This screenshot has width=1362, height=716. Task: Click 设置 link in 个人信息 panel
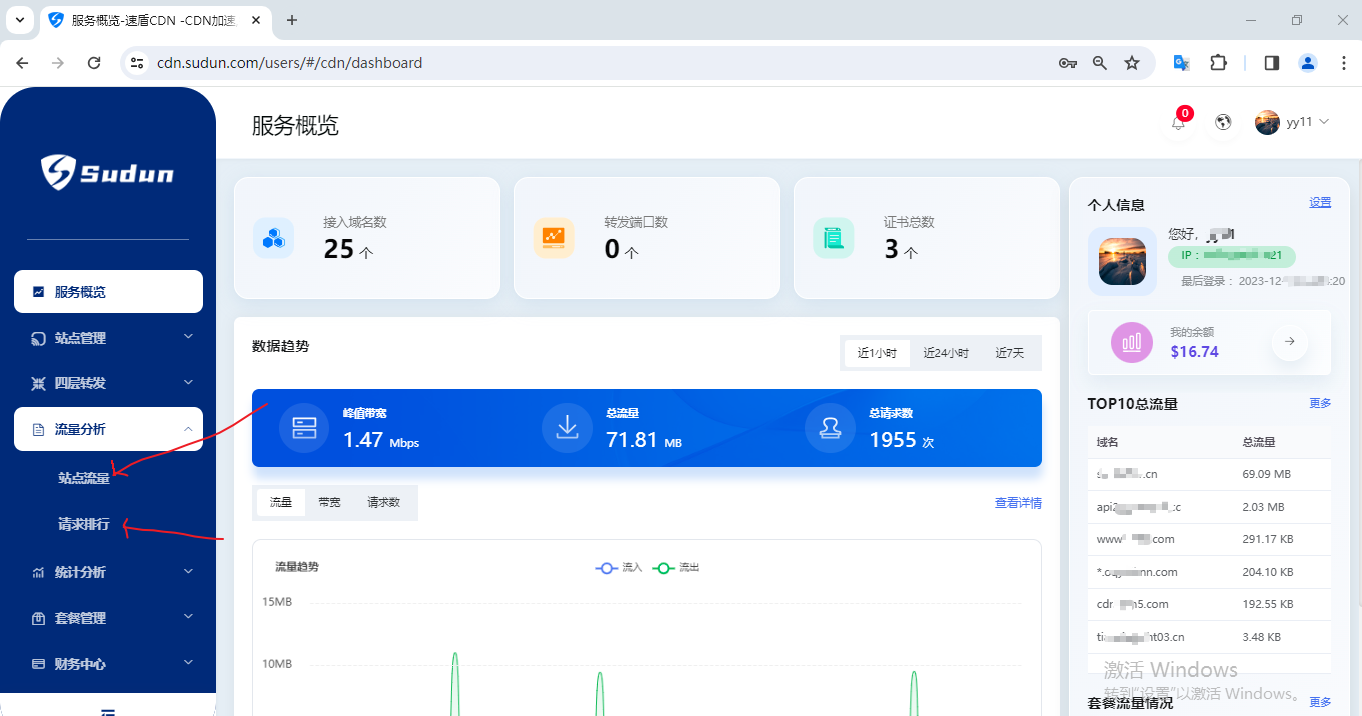pos(1320,202)
